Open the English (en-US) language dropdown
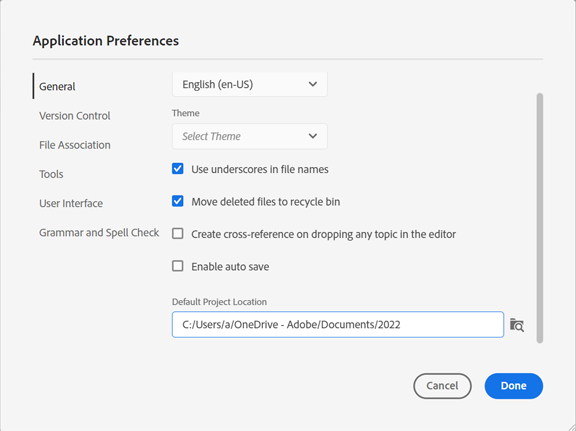Viewport: 576px width, 431px height. click(250, 85)
